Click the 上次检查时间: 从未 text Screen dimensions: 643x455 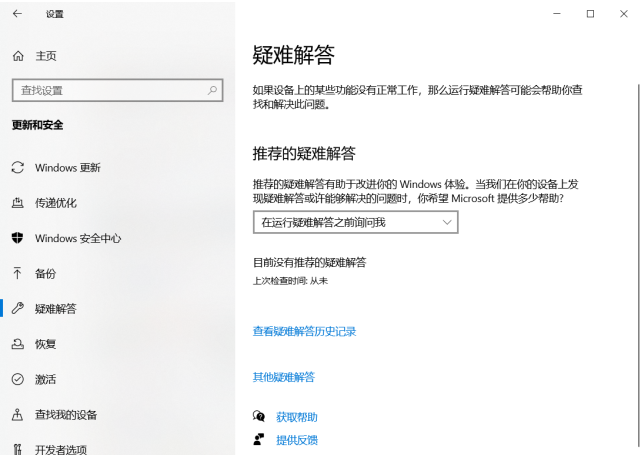click(290, 281)
